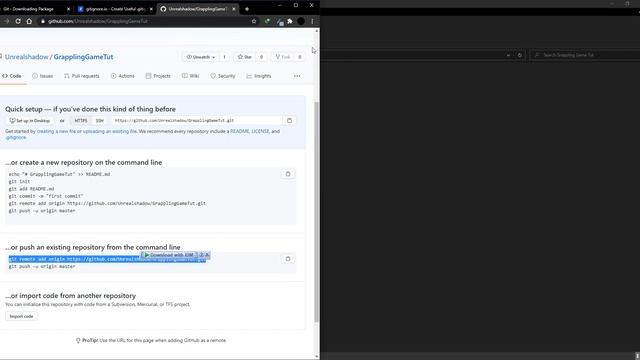
Task: Click Set up in Desktop button
Action: click(x=29, y=121)
